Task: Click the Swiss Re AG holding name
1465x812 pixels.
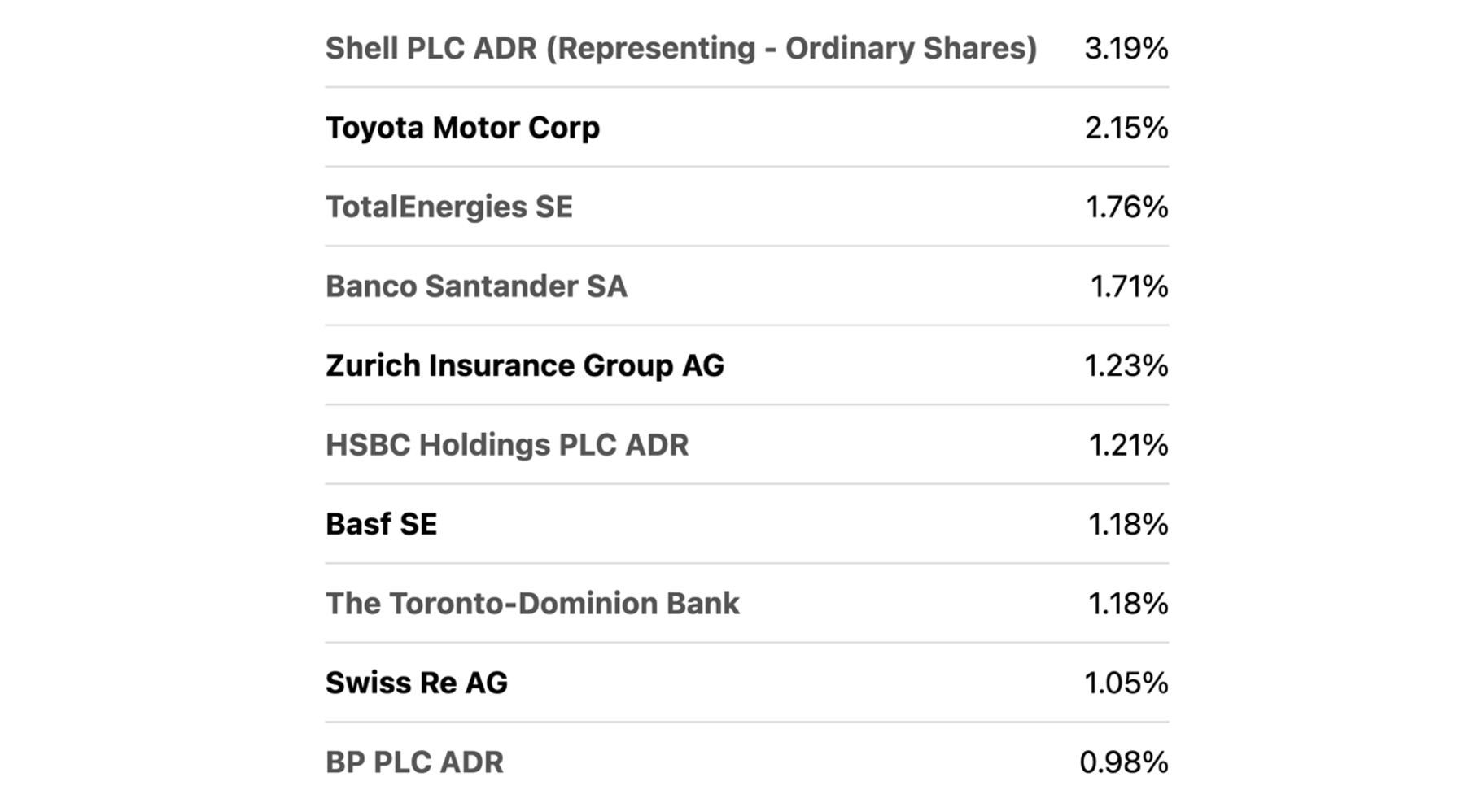Action: click(416, 683)
